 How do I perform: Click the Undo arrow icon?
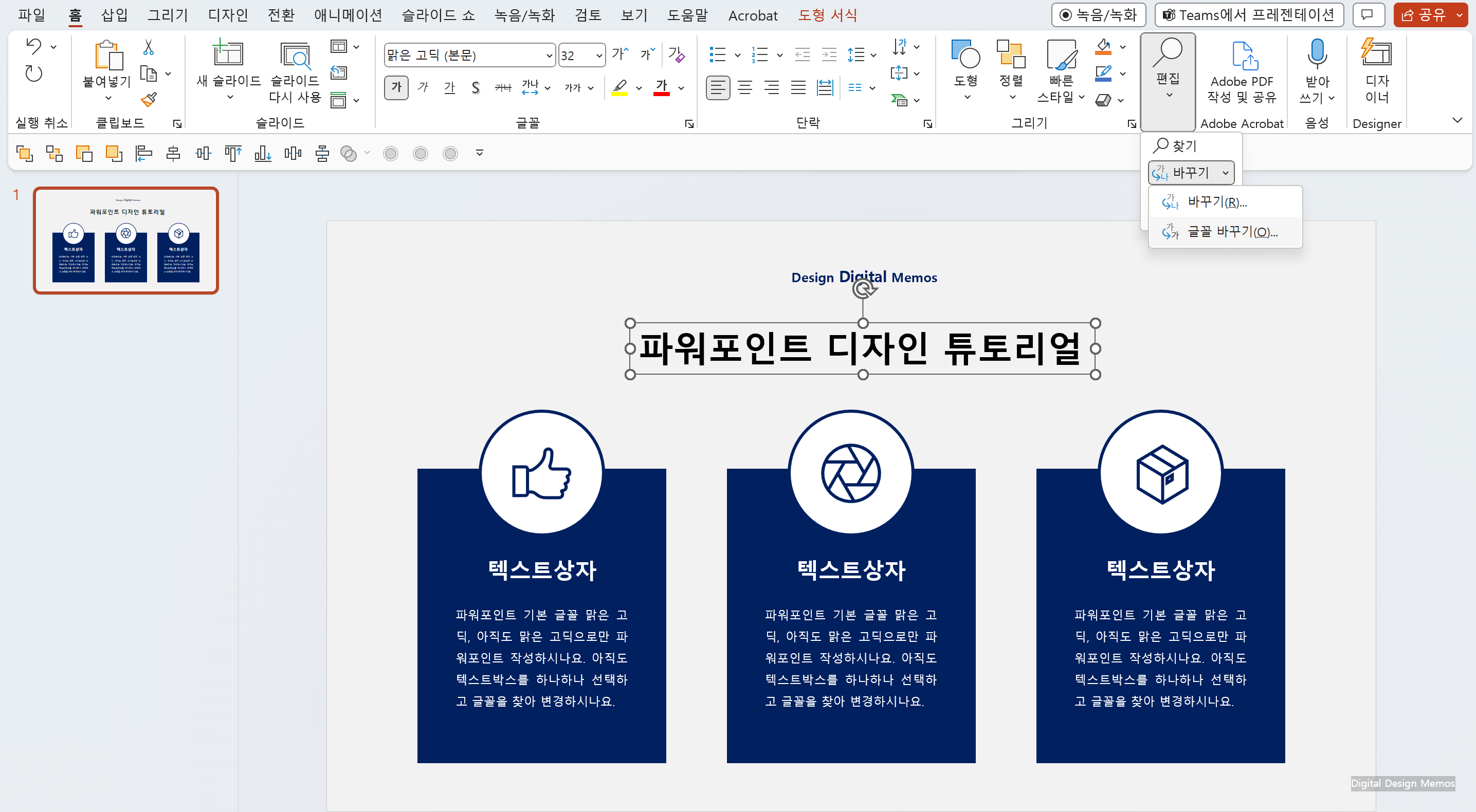click(x=34, y=46)
